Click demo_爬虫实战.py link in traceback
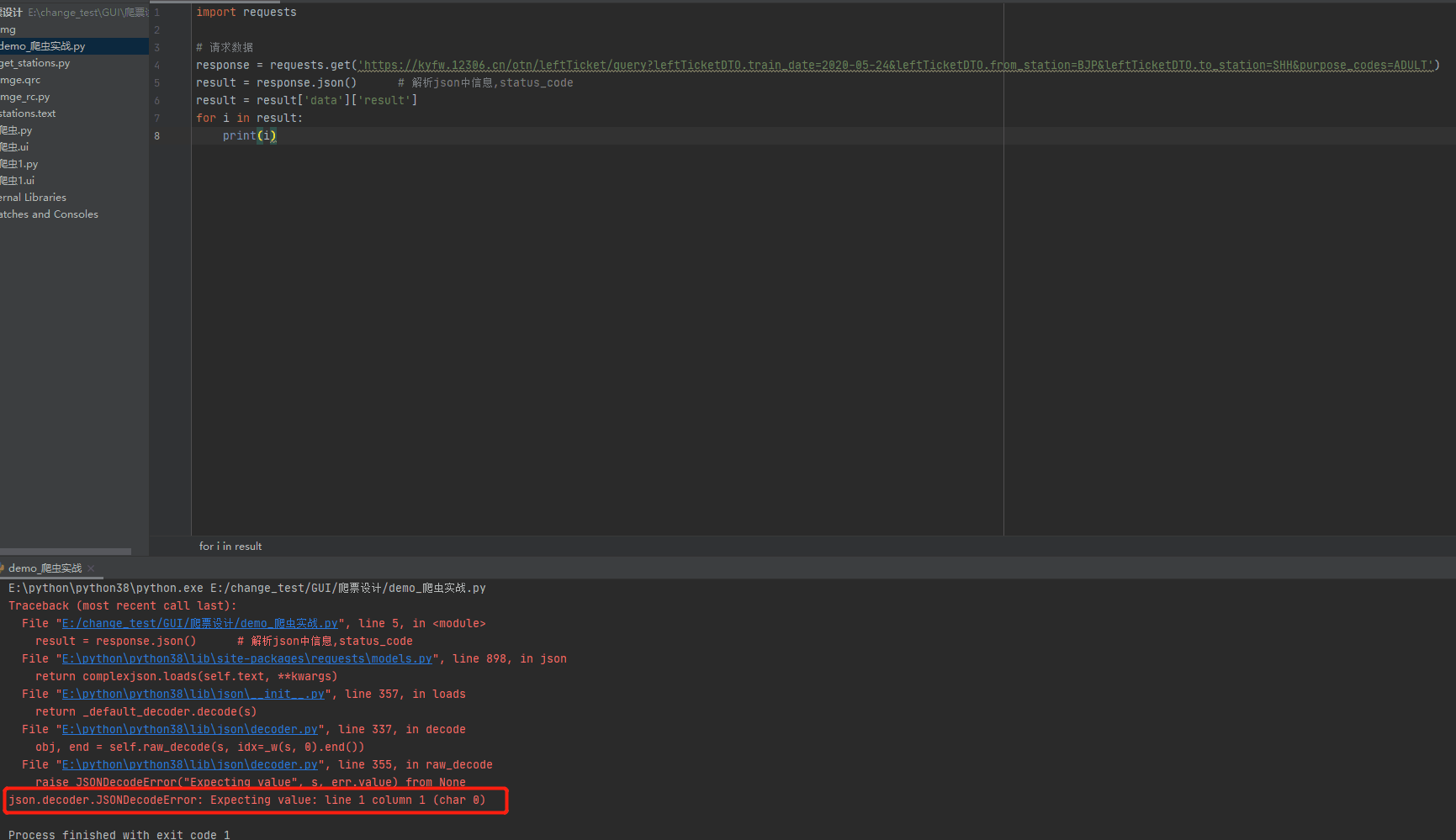1456x840 pixels. (199, 624)
